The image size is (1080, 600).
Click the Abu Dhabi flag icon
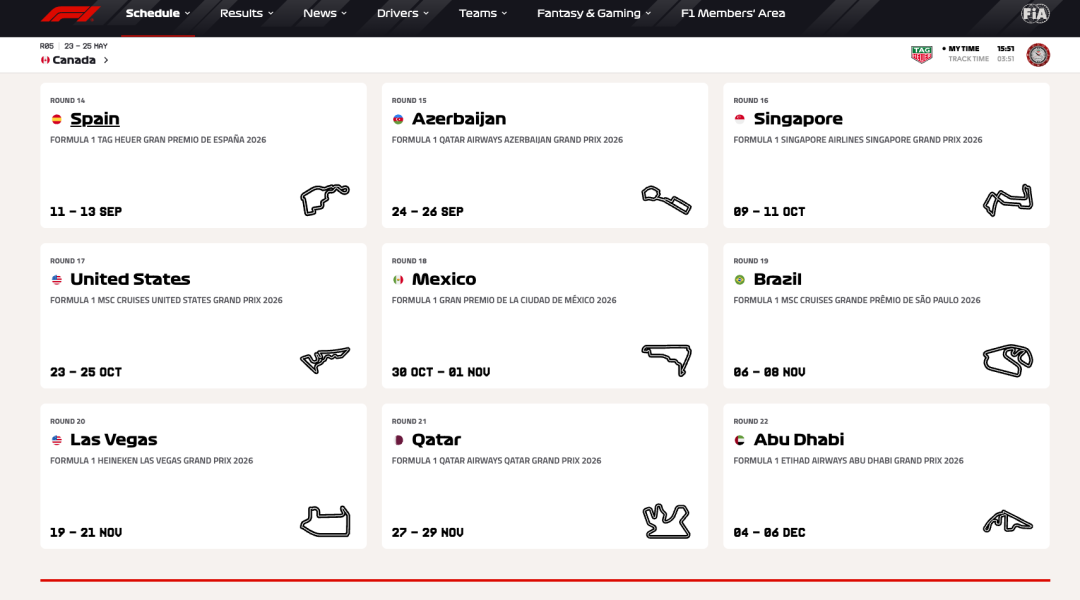click(x=740, y=440)
